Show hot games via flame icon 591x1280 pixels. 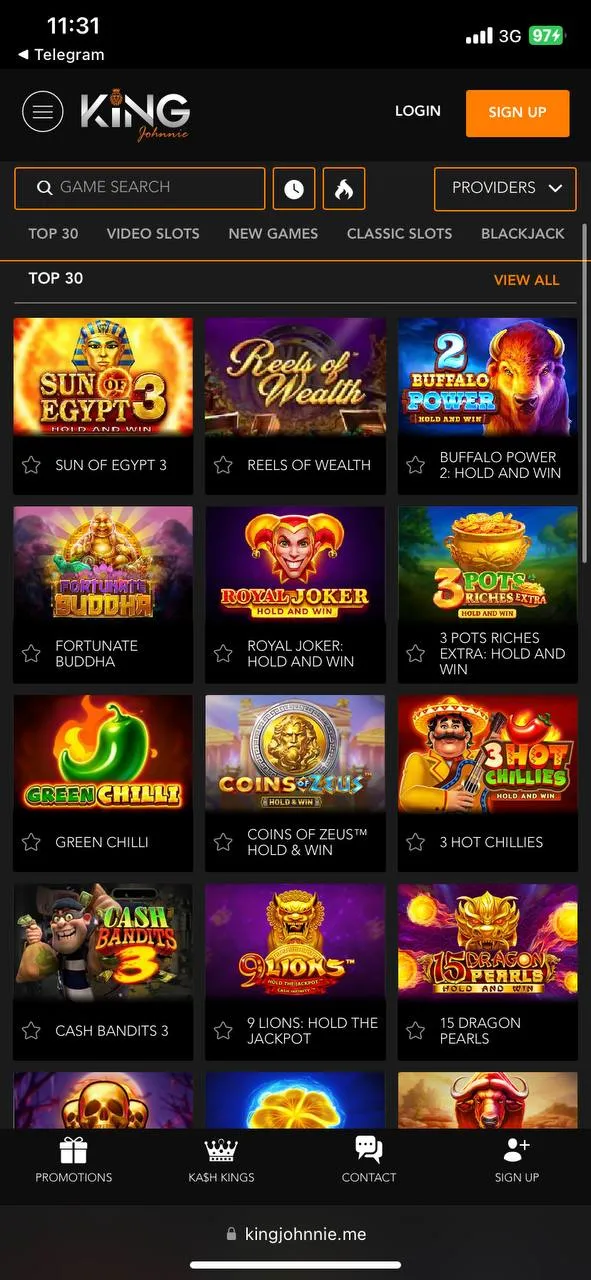coord(344,188)
